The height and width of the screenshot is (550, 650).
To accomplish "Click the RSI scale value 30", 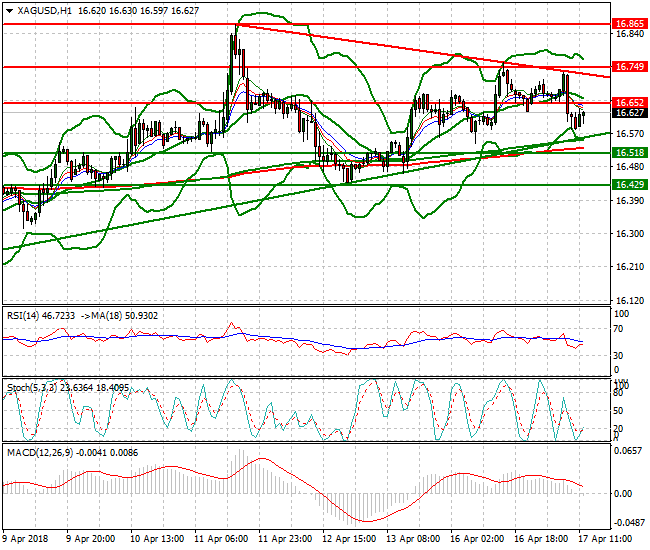I will pos(618,356).
